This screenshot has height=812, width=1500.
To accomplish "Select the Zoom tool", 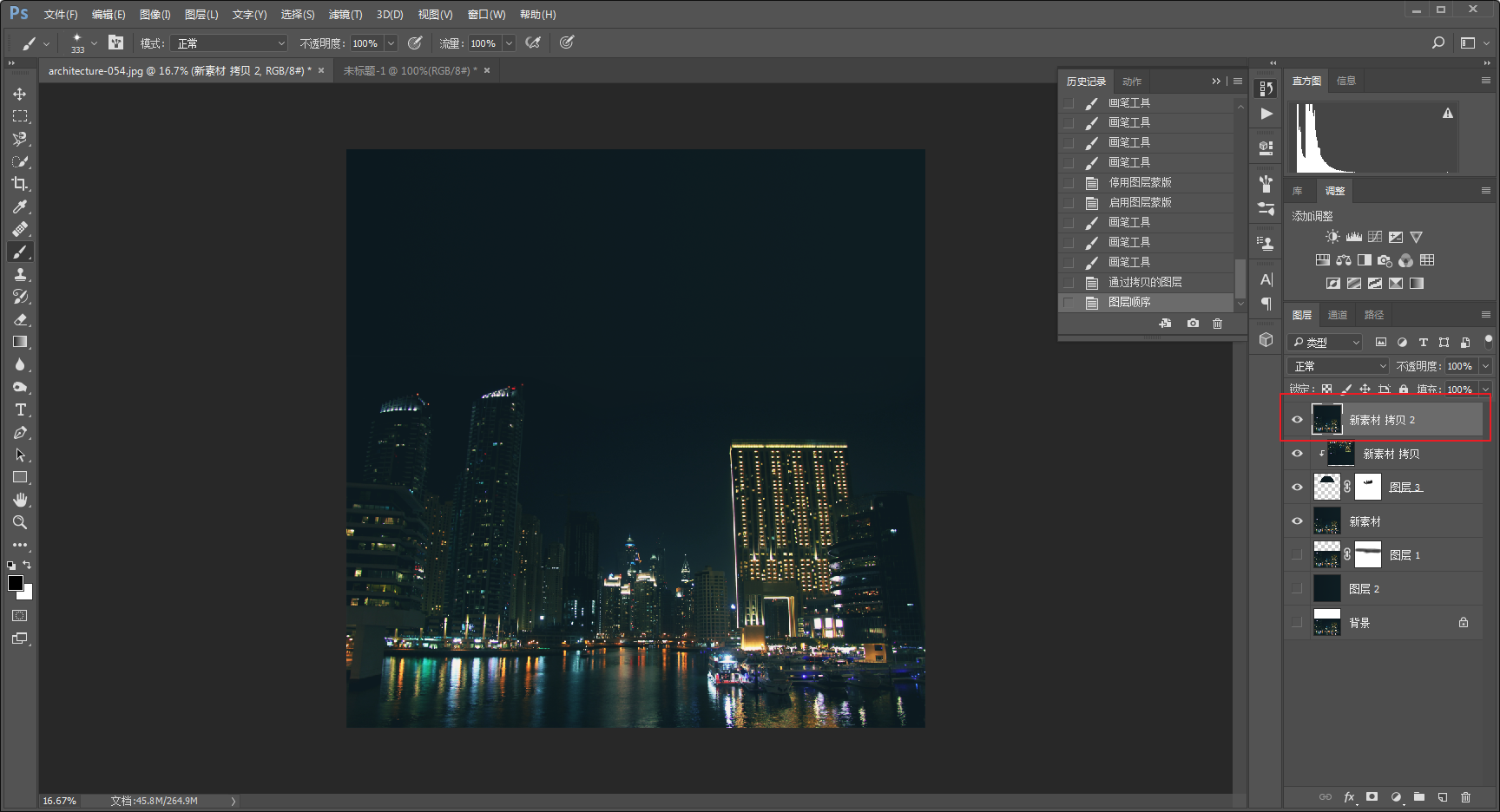I will 20,522.
